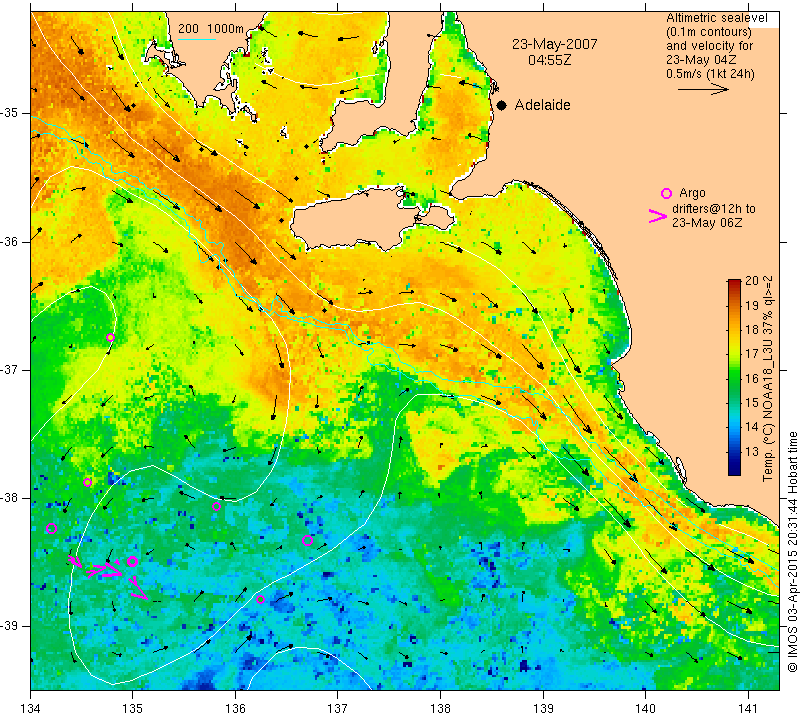Click the 135 longitude axis label
This screenshot has height=720, width=800.
[x=133, y=708]
